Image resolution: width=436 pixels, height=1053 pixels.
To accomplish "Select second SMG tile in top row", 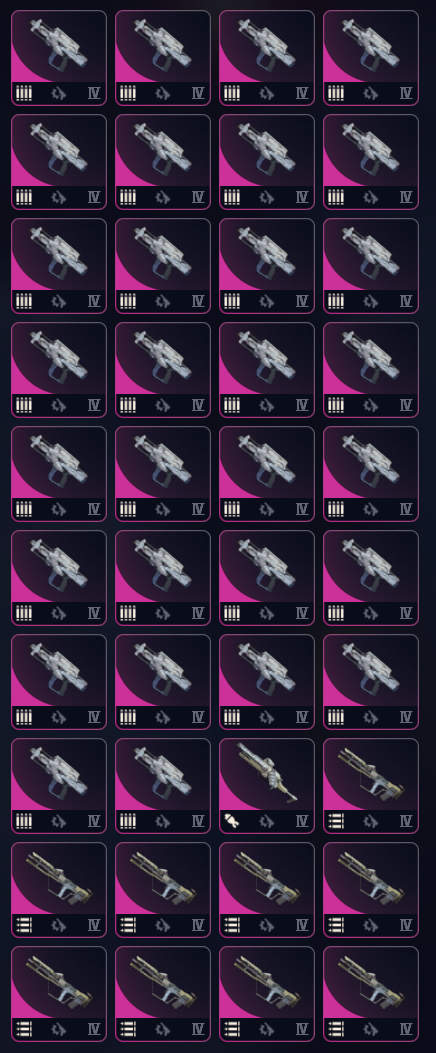I will (x=163, y=58).
